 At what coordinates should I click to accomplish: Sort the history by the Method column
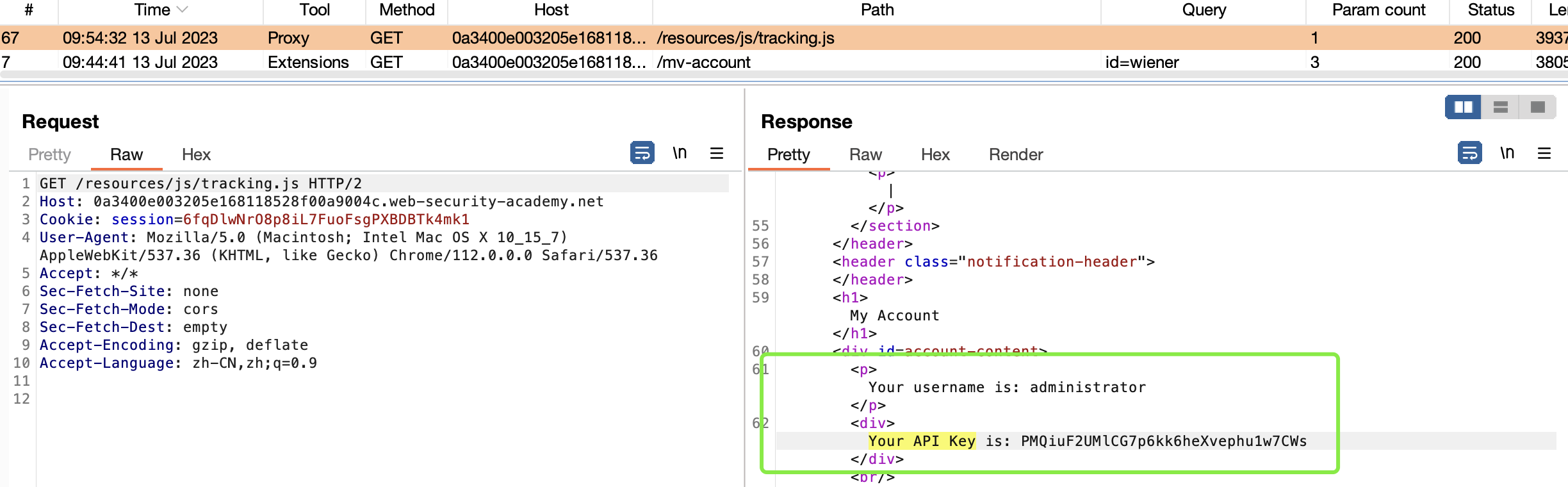pyautogui.click(x=407, y=10)
